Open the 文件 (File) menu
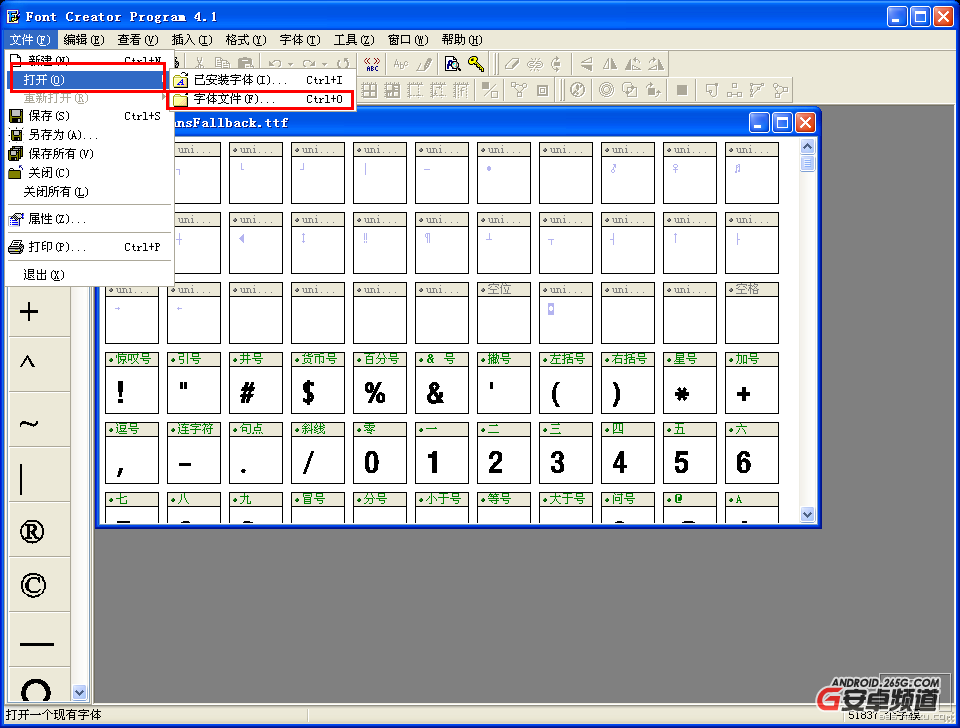 pos(29,40)
